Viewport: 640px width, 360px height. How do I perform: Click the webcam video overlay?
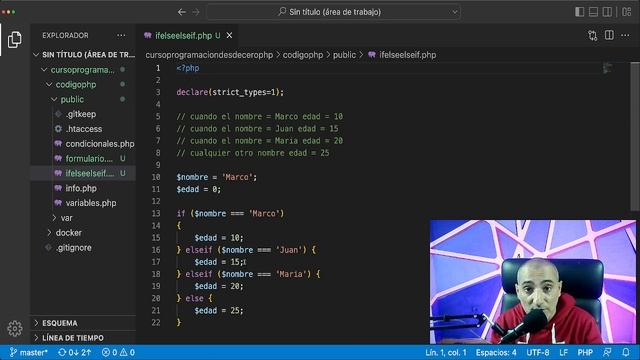click(533, 282)
